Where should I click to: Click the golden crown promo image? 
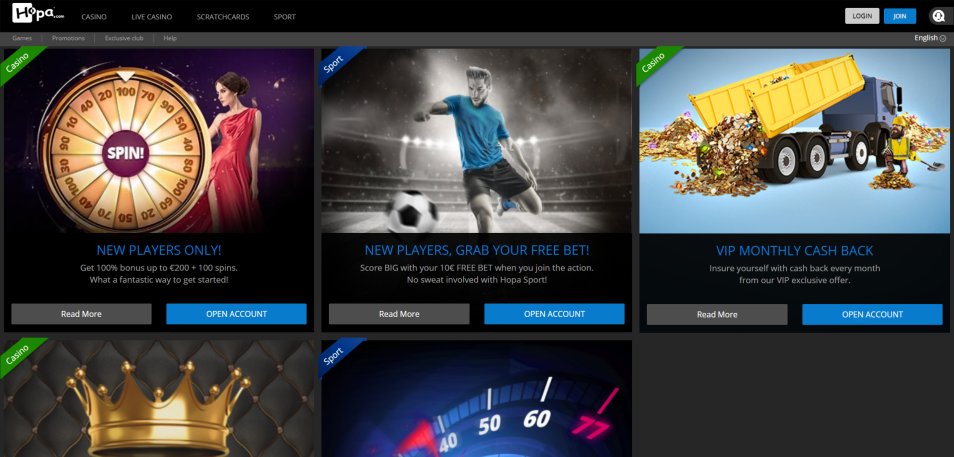159,399
